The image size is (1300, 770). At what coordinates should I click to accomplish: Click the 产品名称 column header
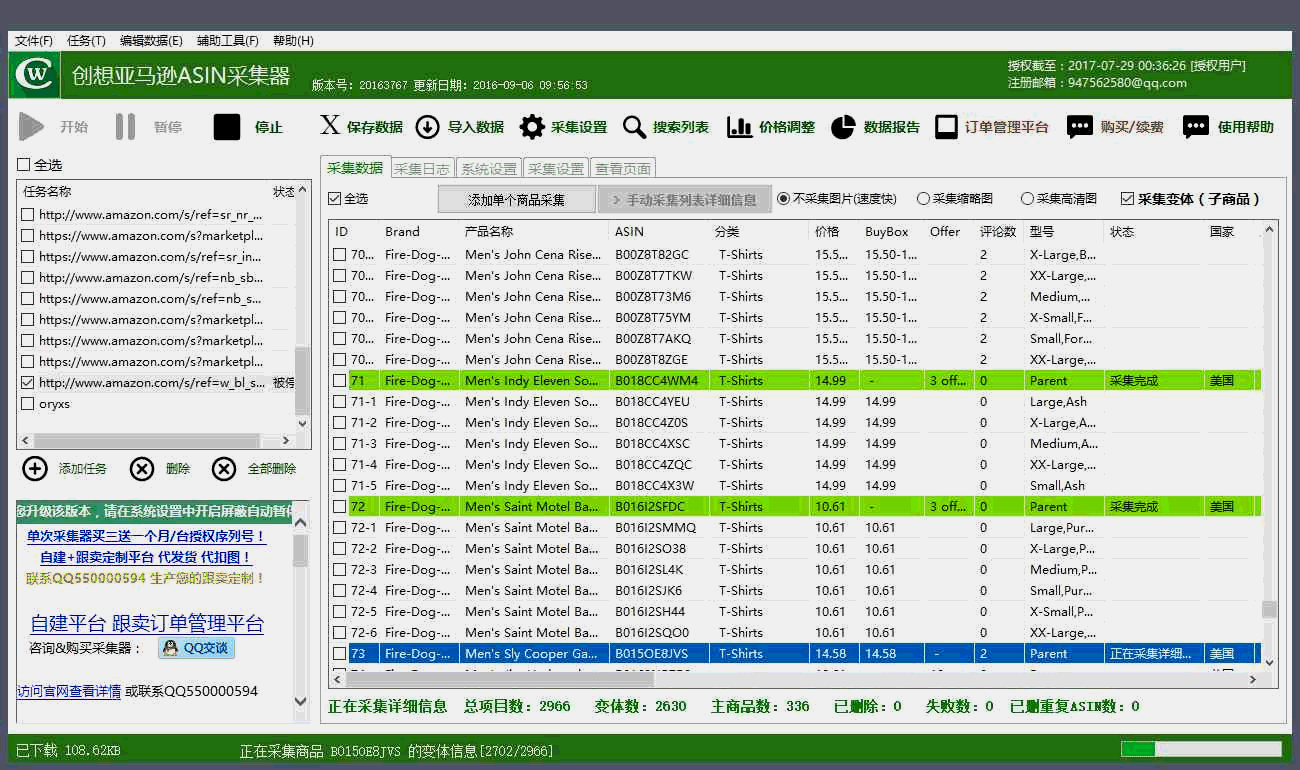click(534, 232)
